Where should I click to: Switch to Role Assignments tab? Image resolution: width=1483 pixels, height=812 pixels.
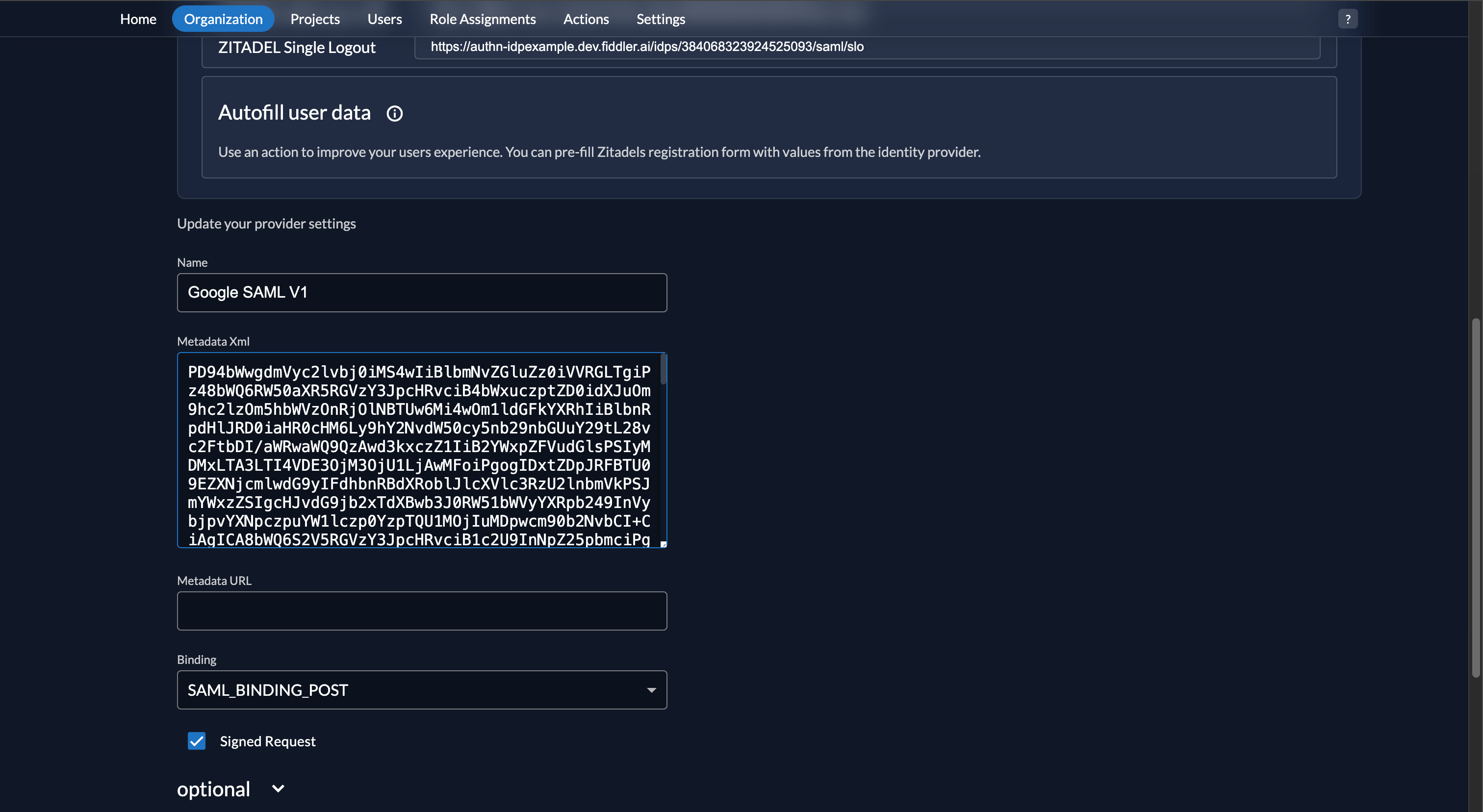tap(483, 19)
